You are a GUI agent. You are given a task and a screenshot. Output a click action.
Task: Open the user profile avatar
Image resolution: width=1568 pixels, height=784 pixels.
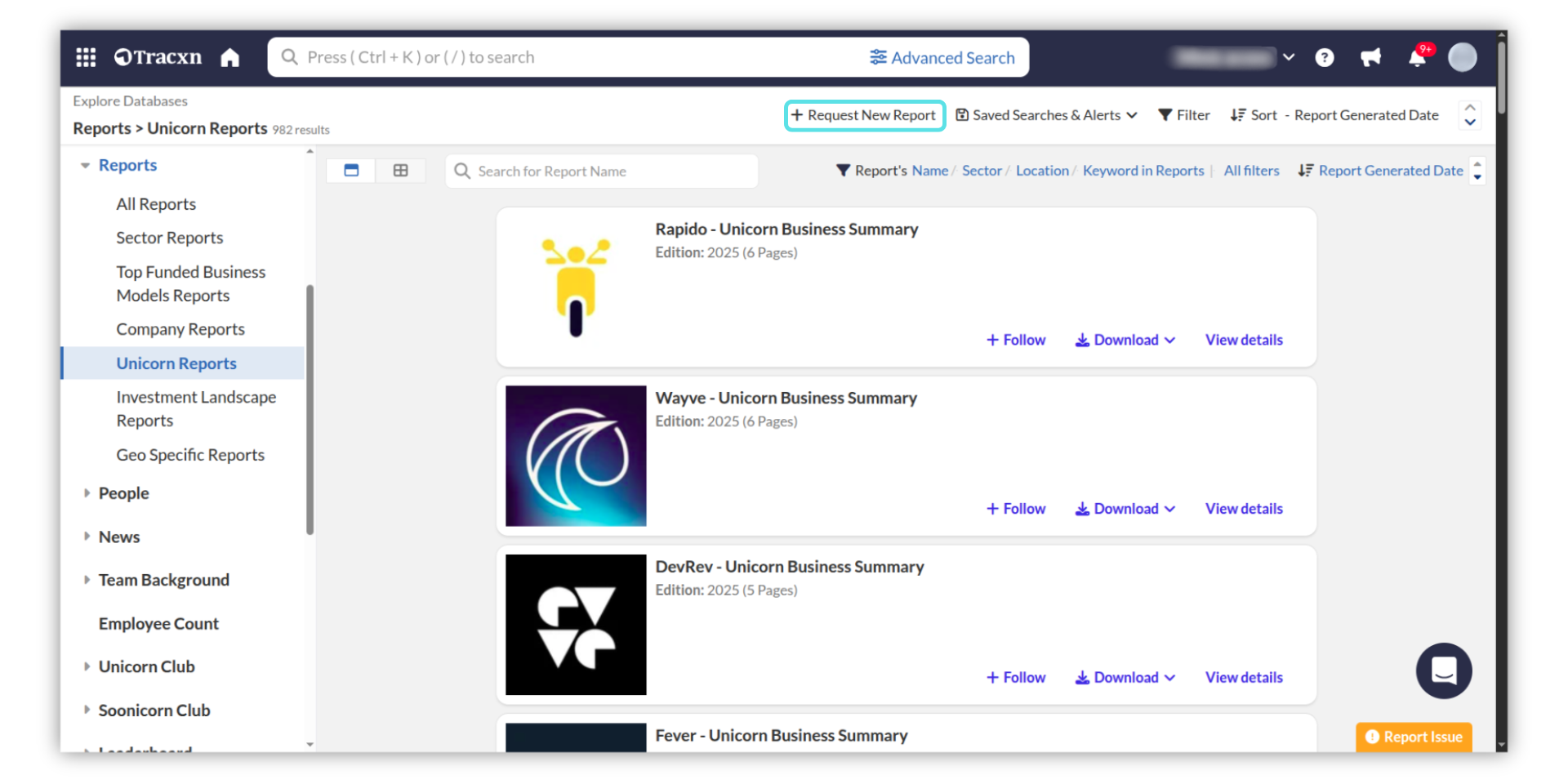coord(1462,57)
